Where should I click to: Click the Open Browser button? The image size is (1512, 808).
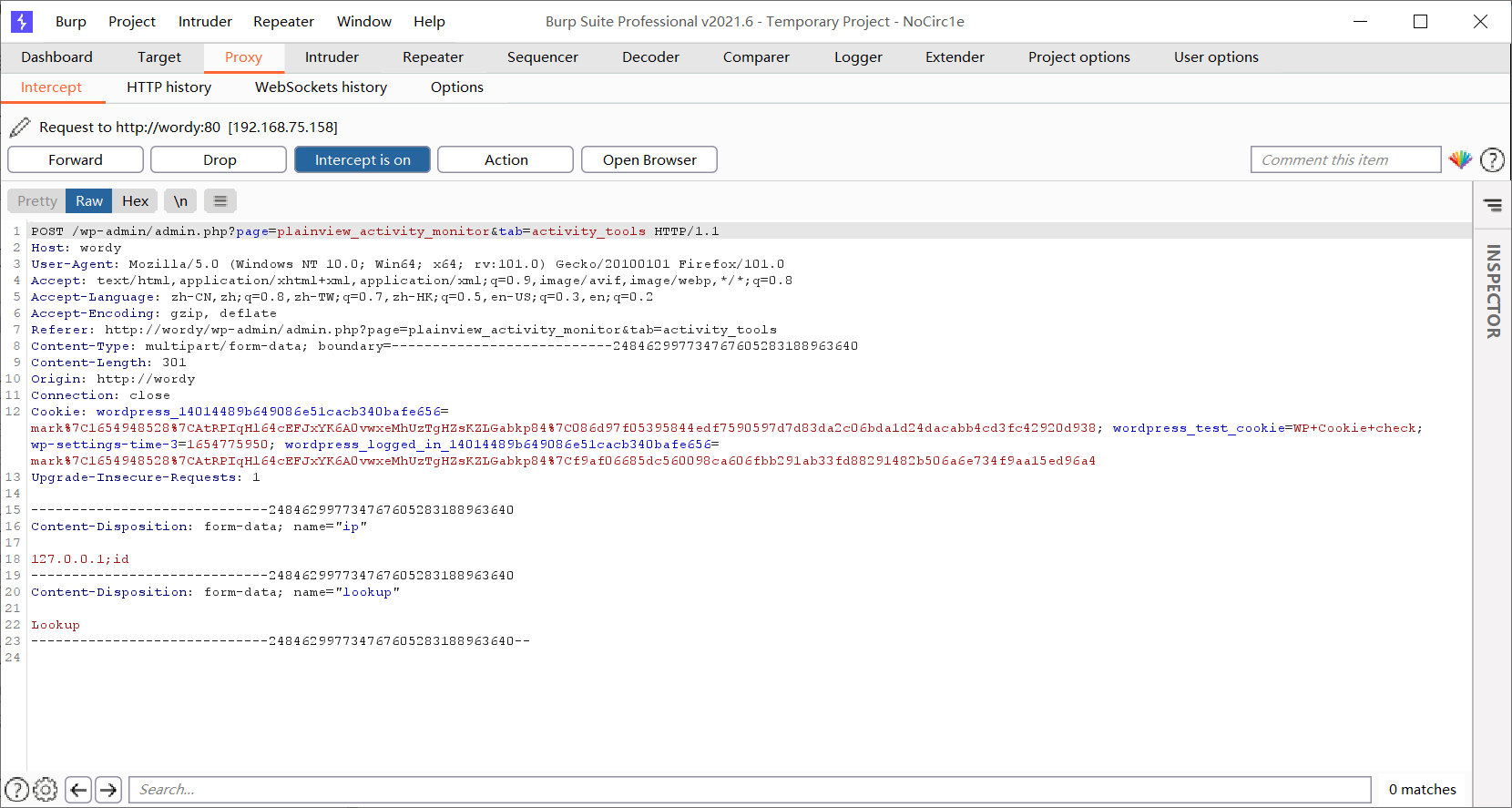(649, 159)
